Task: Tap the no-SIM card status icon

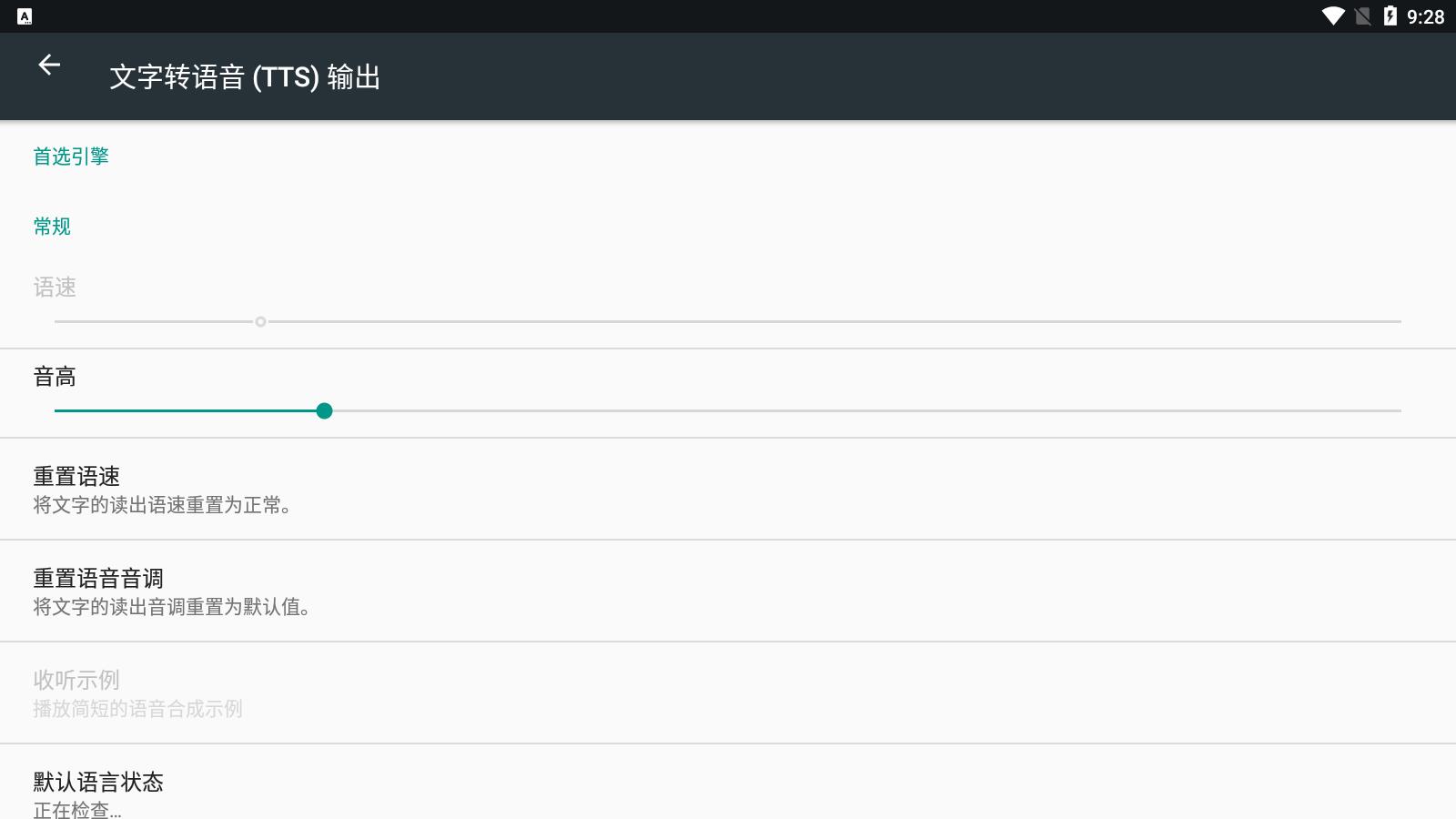Action: [1363, 16]
